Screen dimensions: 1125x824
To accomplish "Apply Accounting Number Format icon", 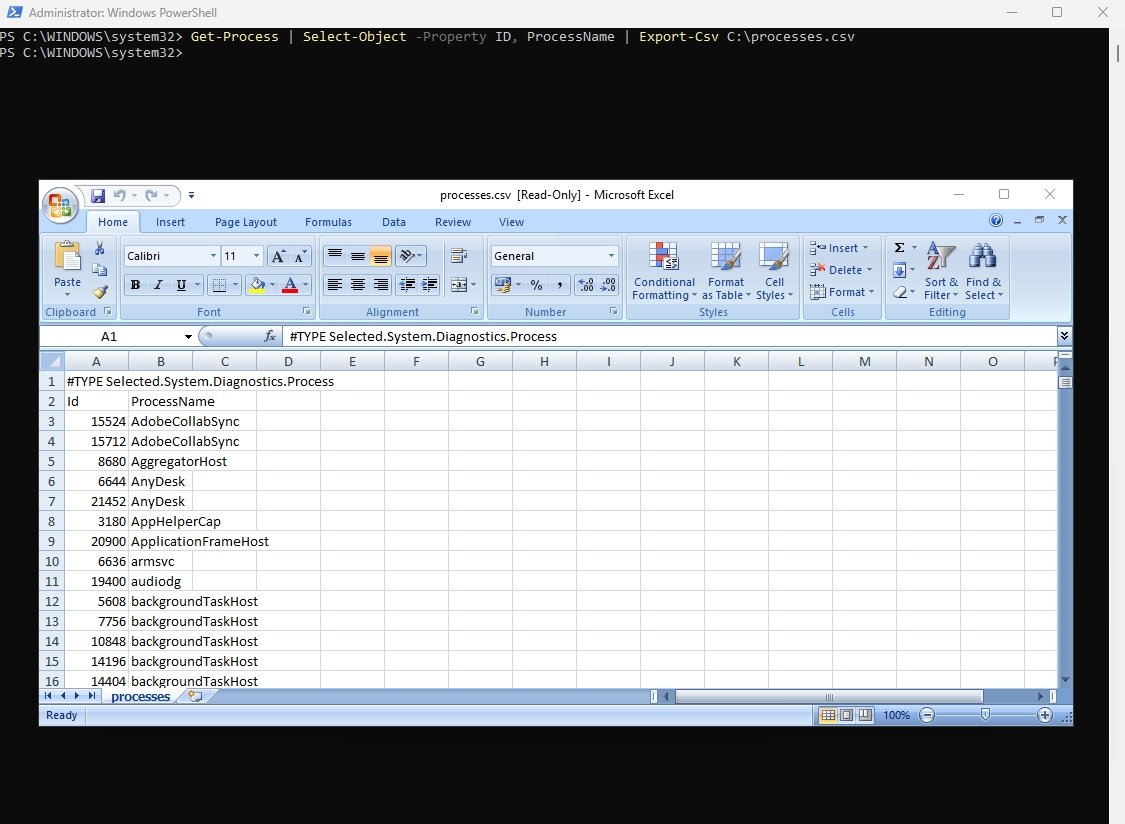I will pyautogui.click(x=503, y=285).
